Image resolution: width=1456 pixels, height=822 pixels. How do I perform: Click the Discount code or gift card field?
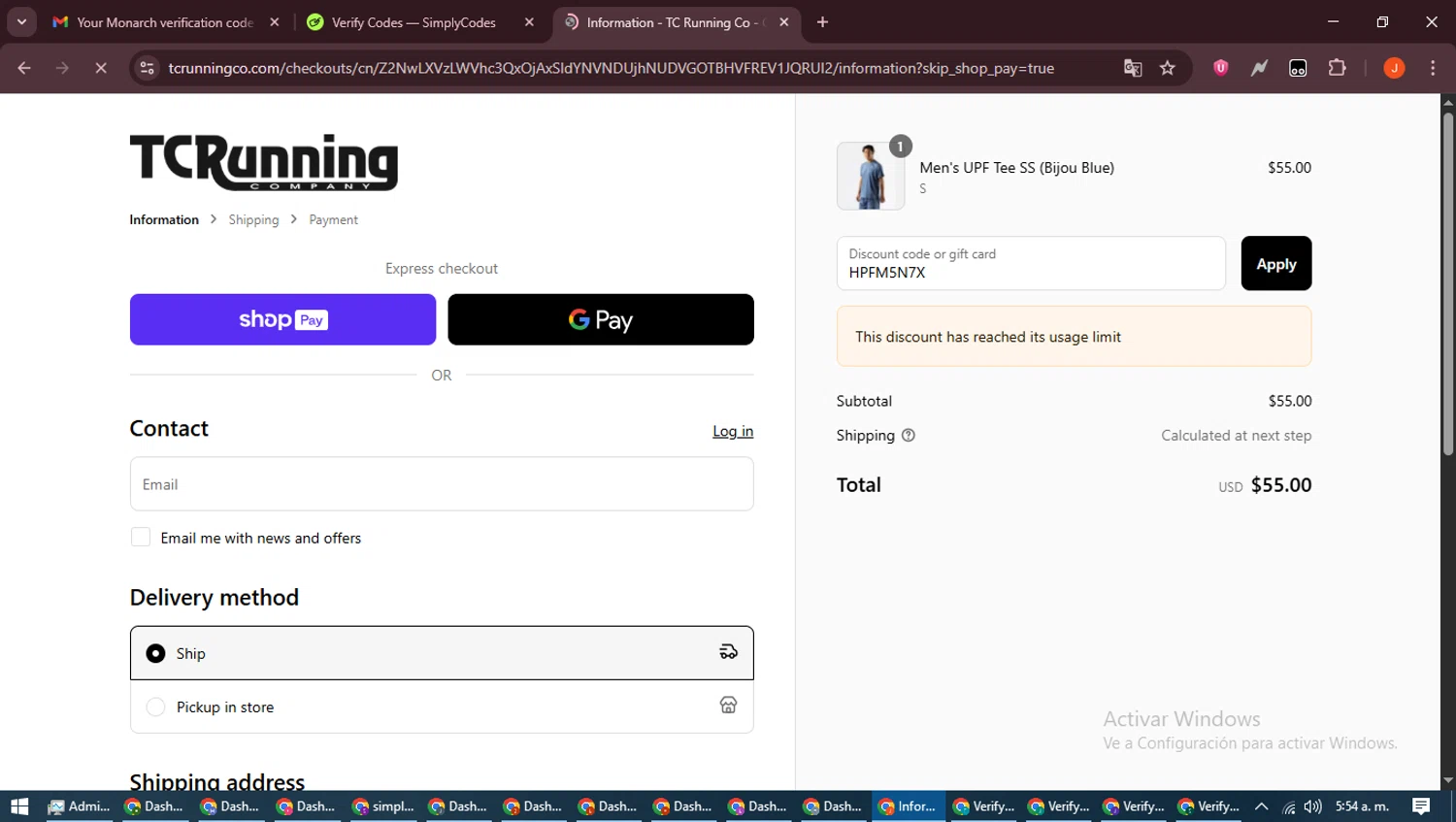(x=1031, y=263)
